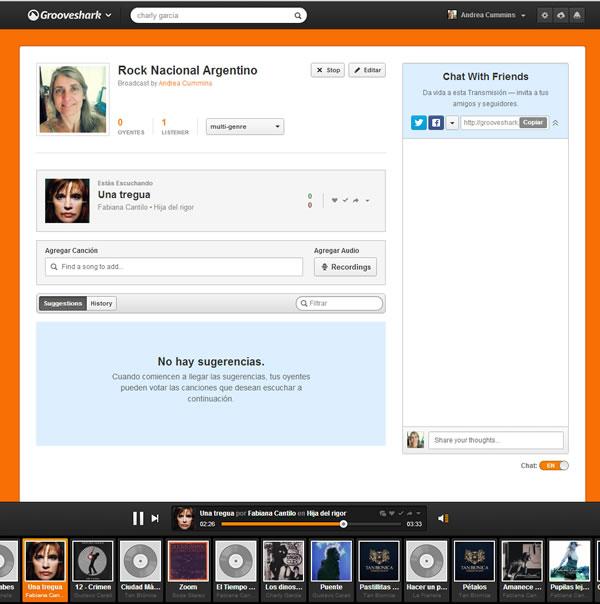Click small album art in player bar
Viewport: 600px width, 604px height.
click(x=184, y=518)
